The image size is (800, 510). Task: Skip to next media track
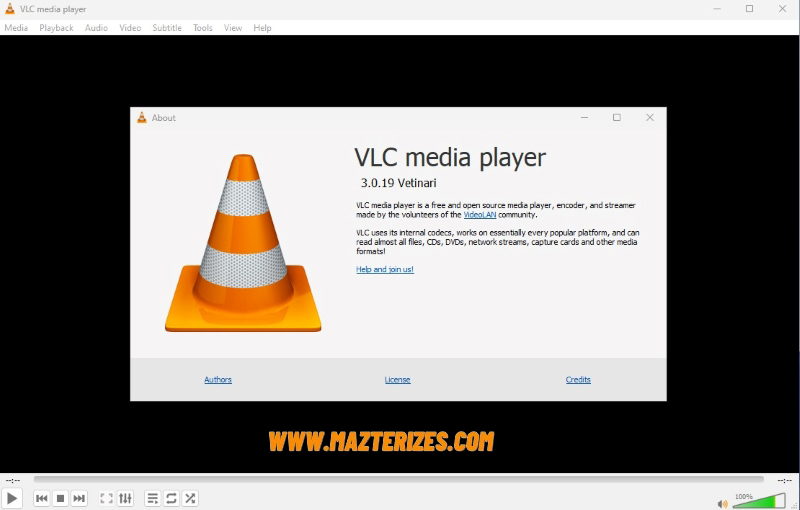click(79, 498)
